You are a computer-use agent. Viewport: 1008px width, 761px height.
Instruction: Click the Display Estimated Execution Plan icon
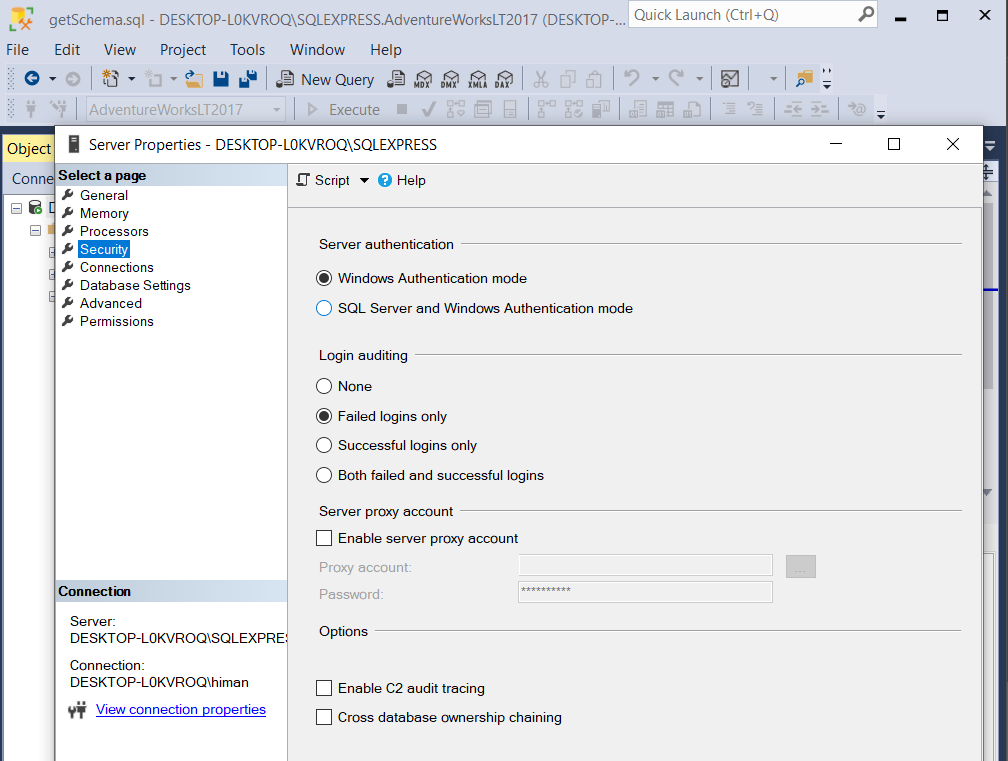(x=455, y=110)
